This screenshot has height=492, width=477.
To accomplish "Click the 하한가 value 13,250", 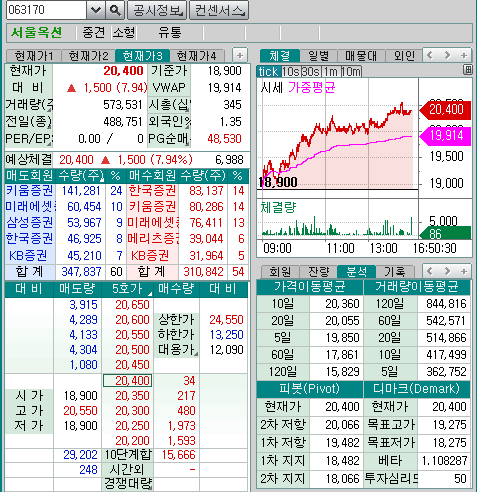I will point(226,335).
